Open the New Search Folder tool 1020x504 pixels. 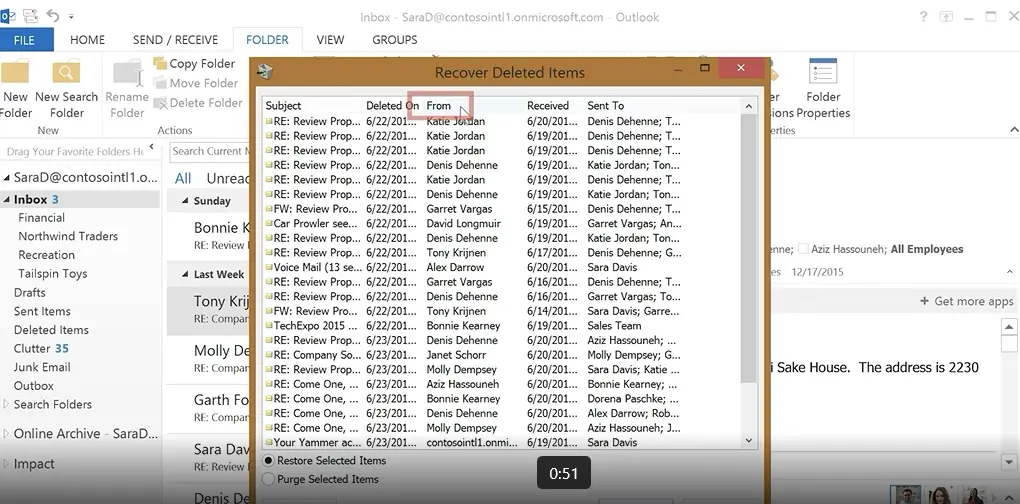[x=66, y=90]
